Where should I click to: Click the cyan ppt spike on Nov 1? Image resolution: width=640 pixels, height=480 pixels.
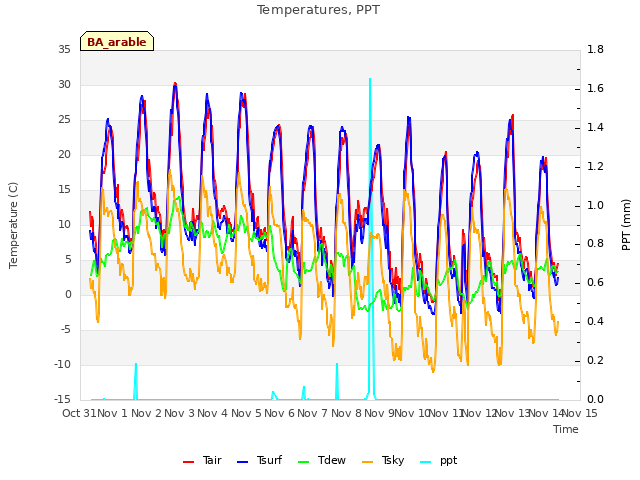136,381
